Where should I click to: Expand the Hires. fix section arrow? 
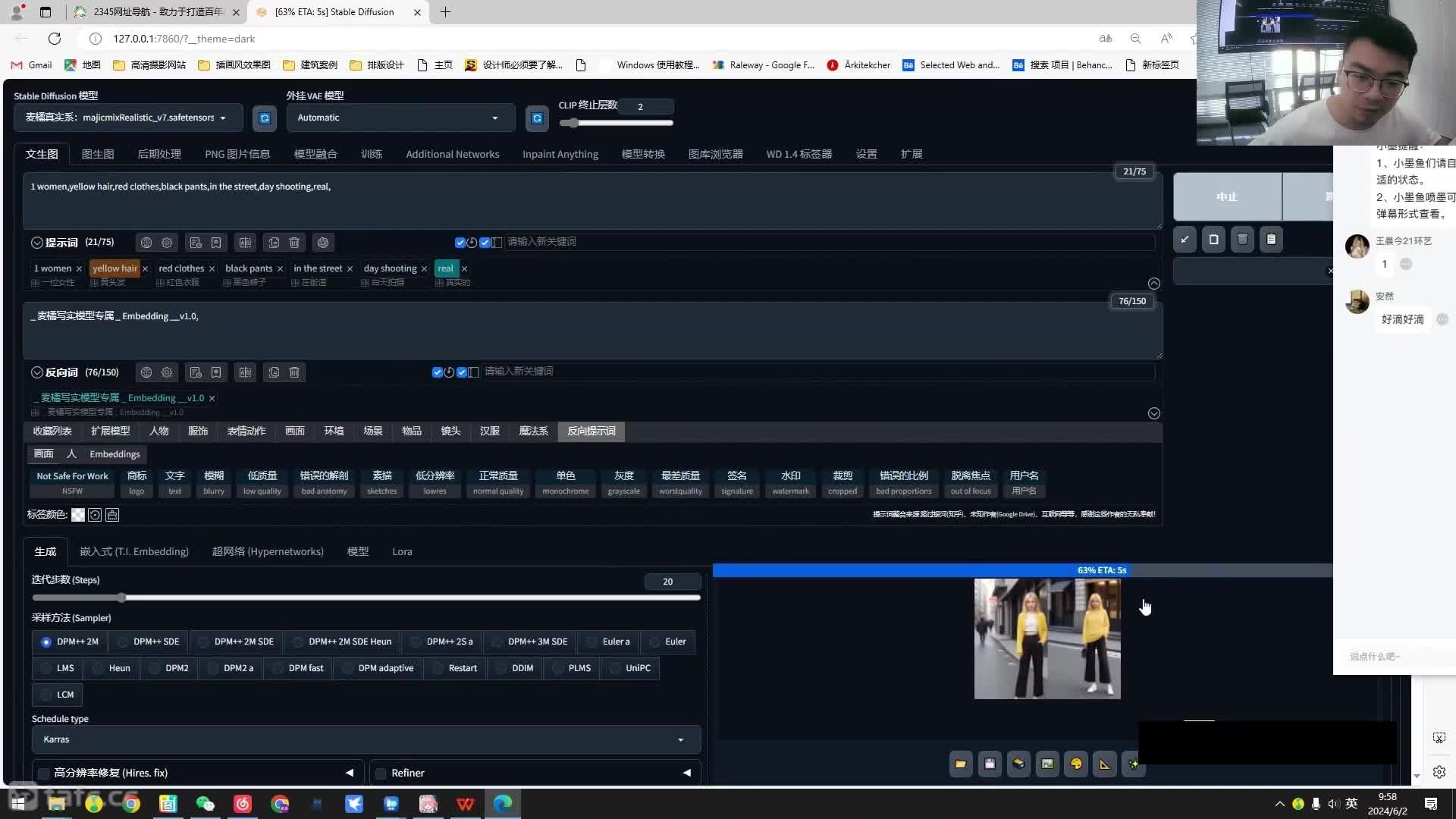point(350,773)
